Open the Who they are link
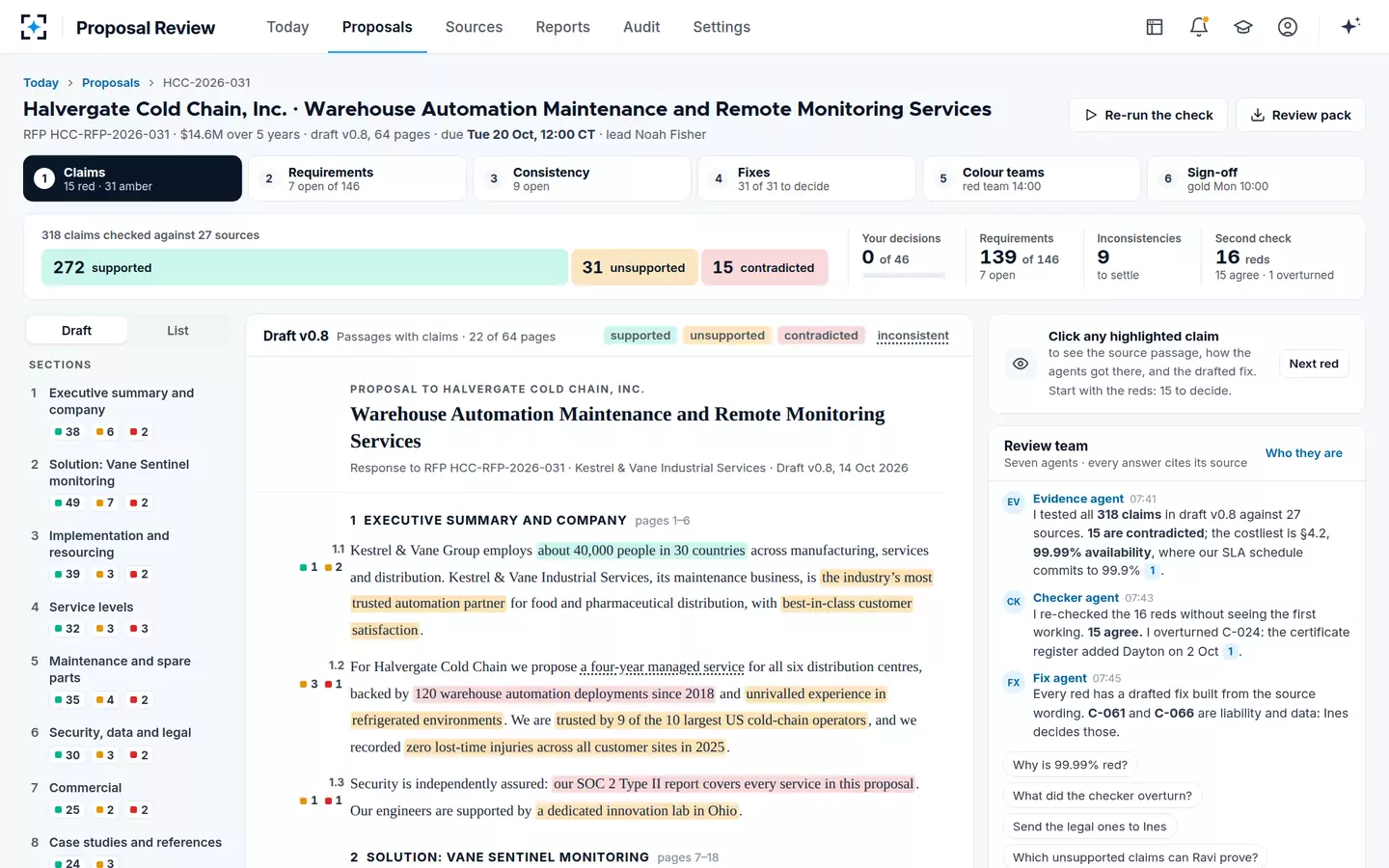 pos(1304,453)
